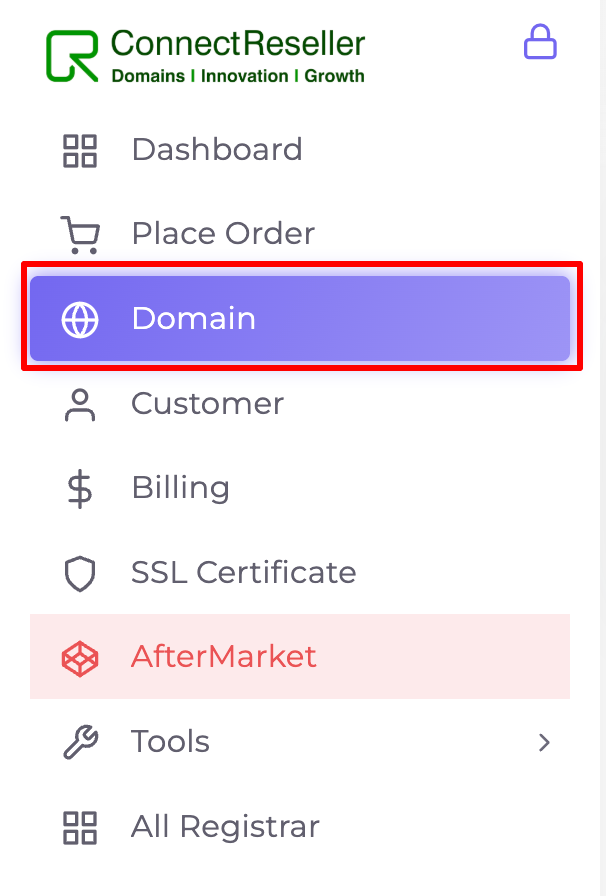Image resolution: width=606 pixels, height=896 pixels.
Task: Click the Customer person icon
Action: [80, 405]
